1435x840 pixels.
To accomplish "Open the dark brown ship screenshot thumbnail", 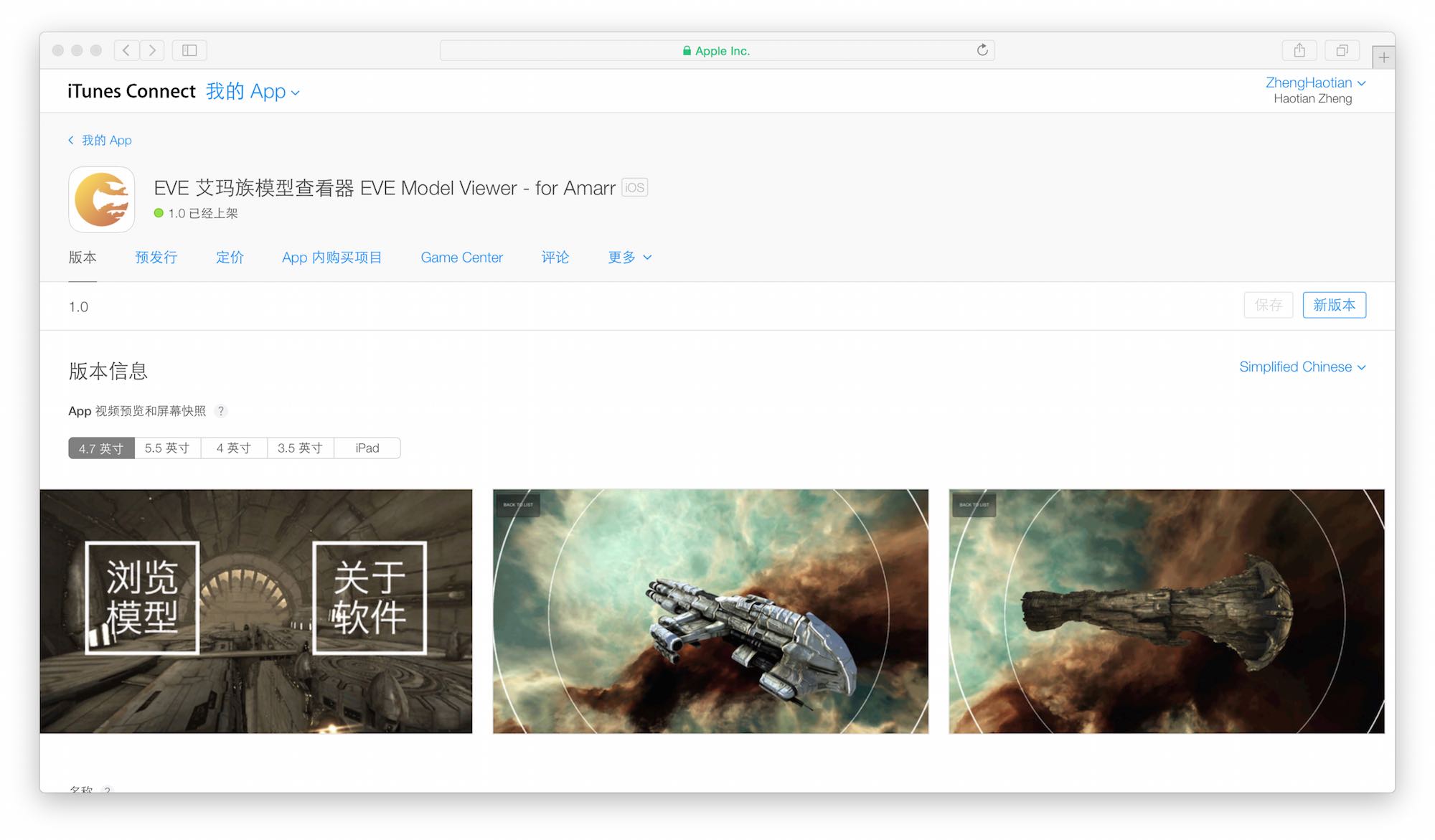I will coord(1167,611).
